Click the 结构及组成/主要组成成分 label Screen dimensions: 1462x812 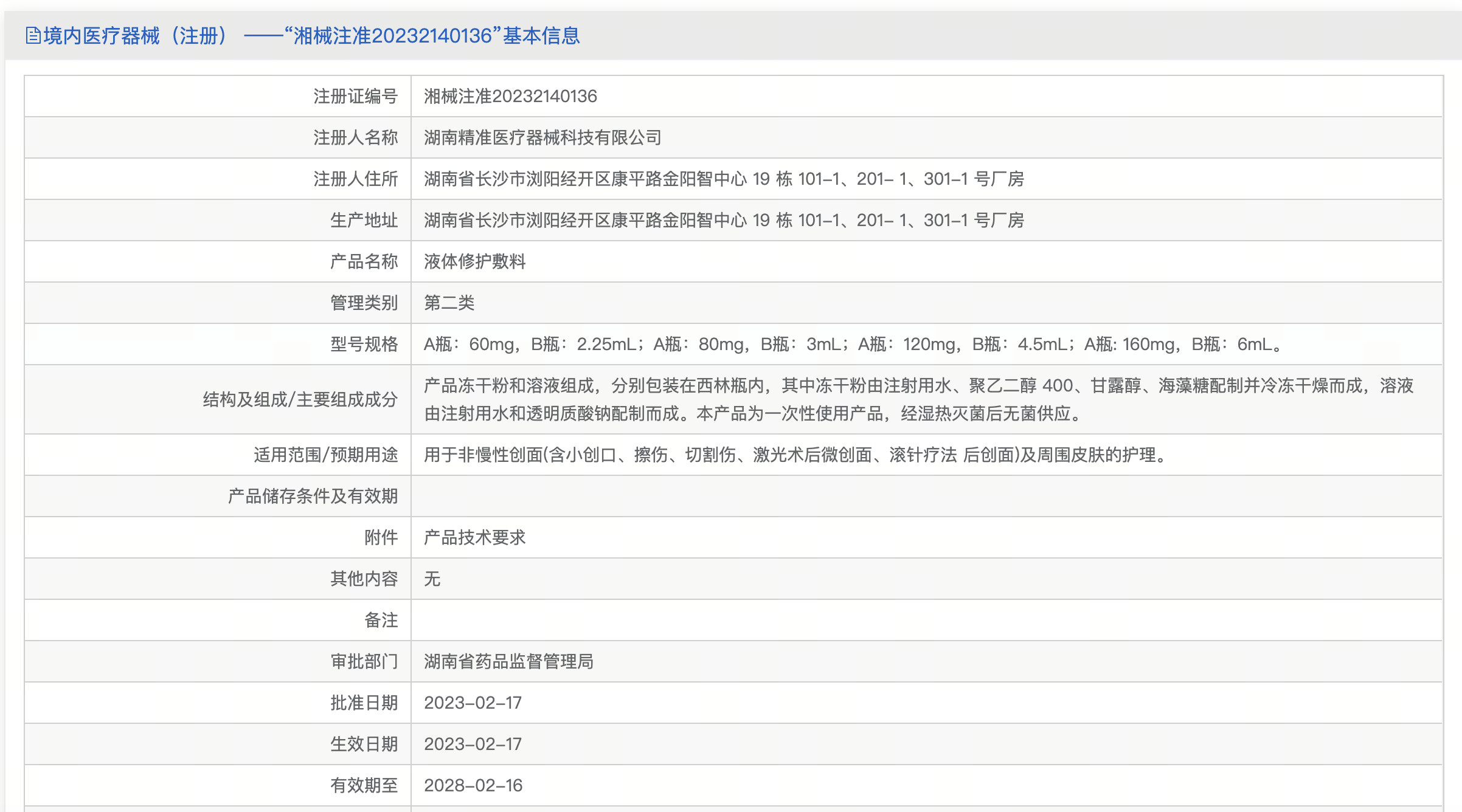(300, 399)
